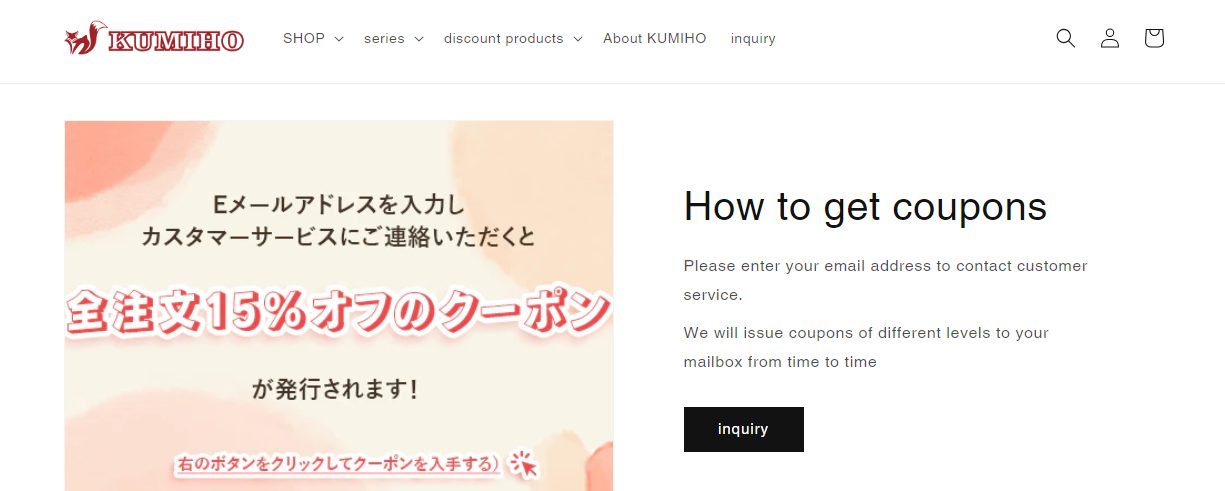This screenshot has height=491, width=1225.
Task: Go to homepage via KUMIHO logo
Action: tap(154, 38)
